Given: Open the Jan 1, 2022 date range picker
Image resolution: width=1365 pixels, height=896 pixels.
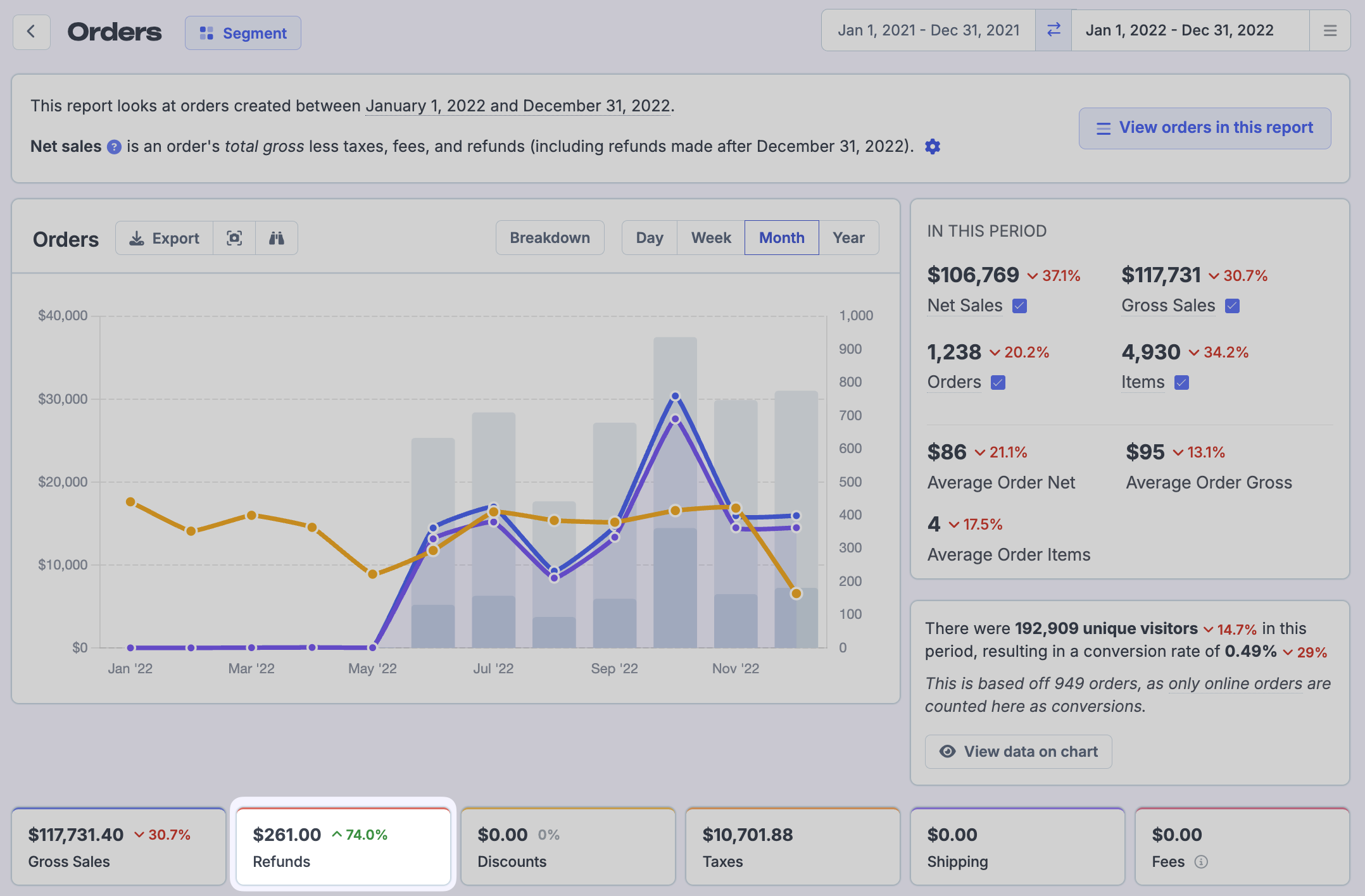Looking at the screenshot, I should (1179, 30).
